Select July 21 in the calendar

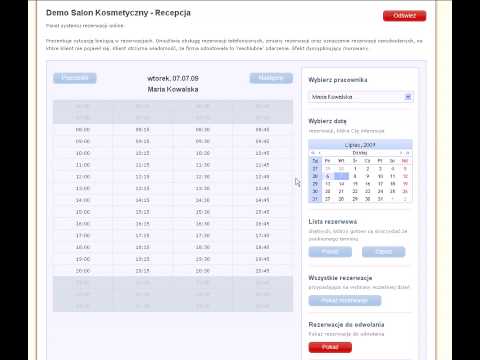click(341, 192)
